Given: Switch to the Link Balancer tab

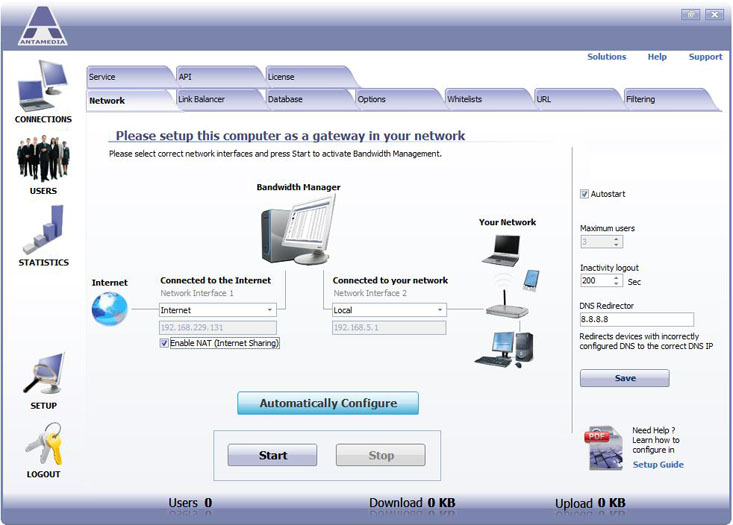Looking at the screenshot, I should tap(218, 99).
